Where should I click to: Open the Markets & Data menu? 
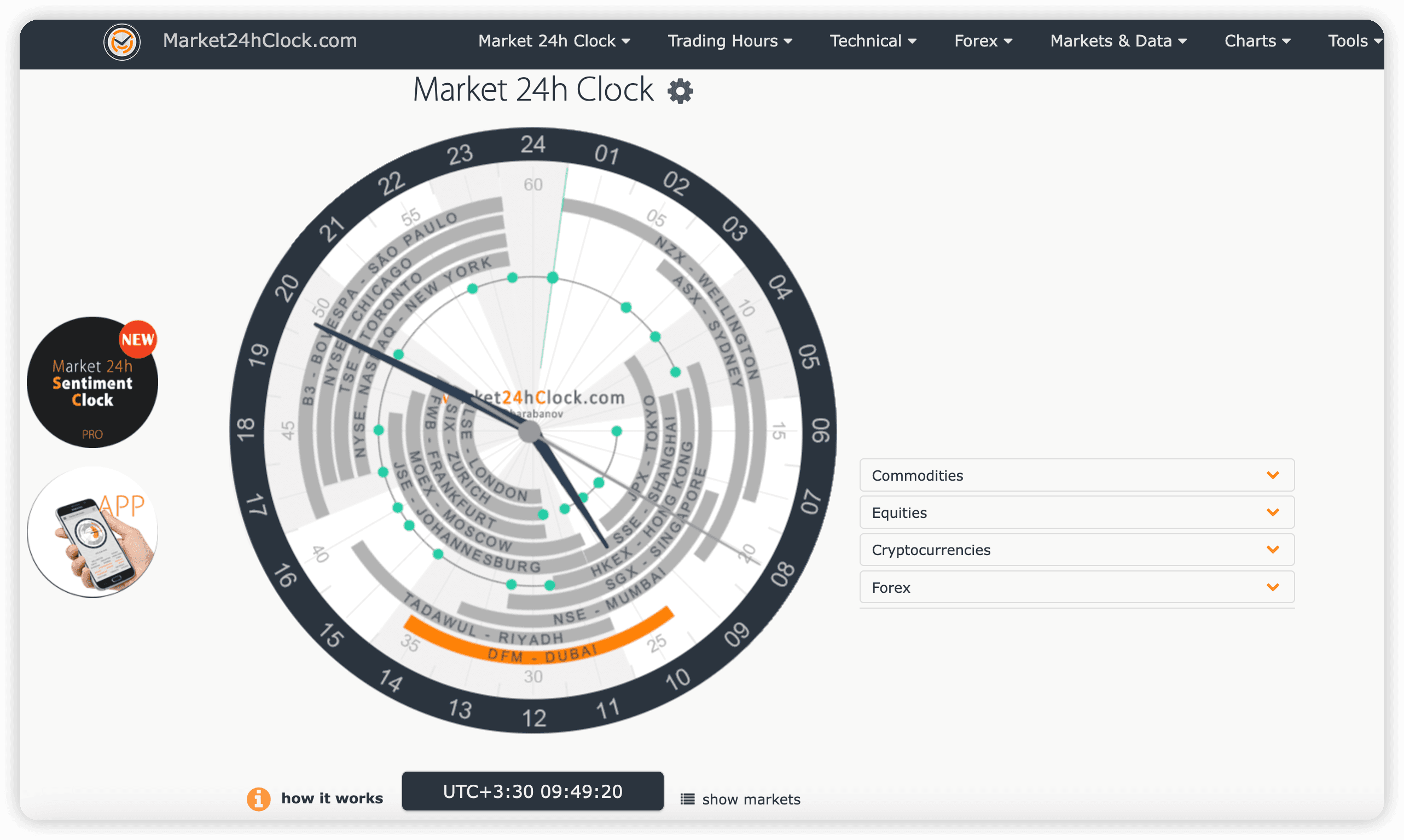pyautogui.click(x=1118, y=41)
